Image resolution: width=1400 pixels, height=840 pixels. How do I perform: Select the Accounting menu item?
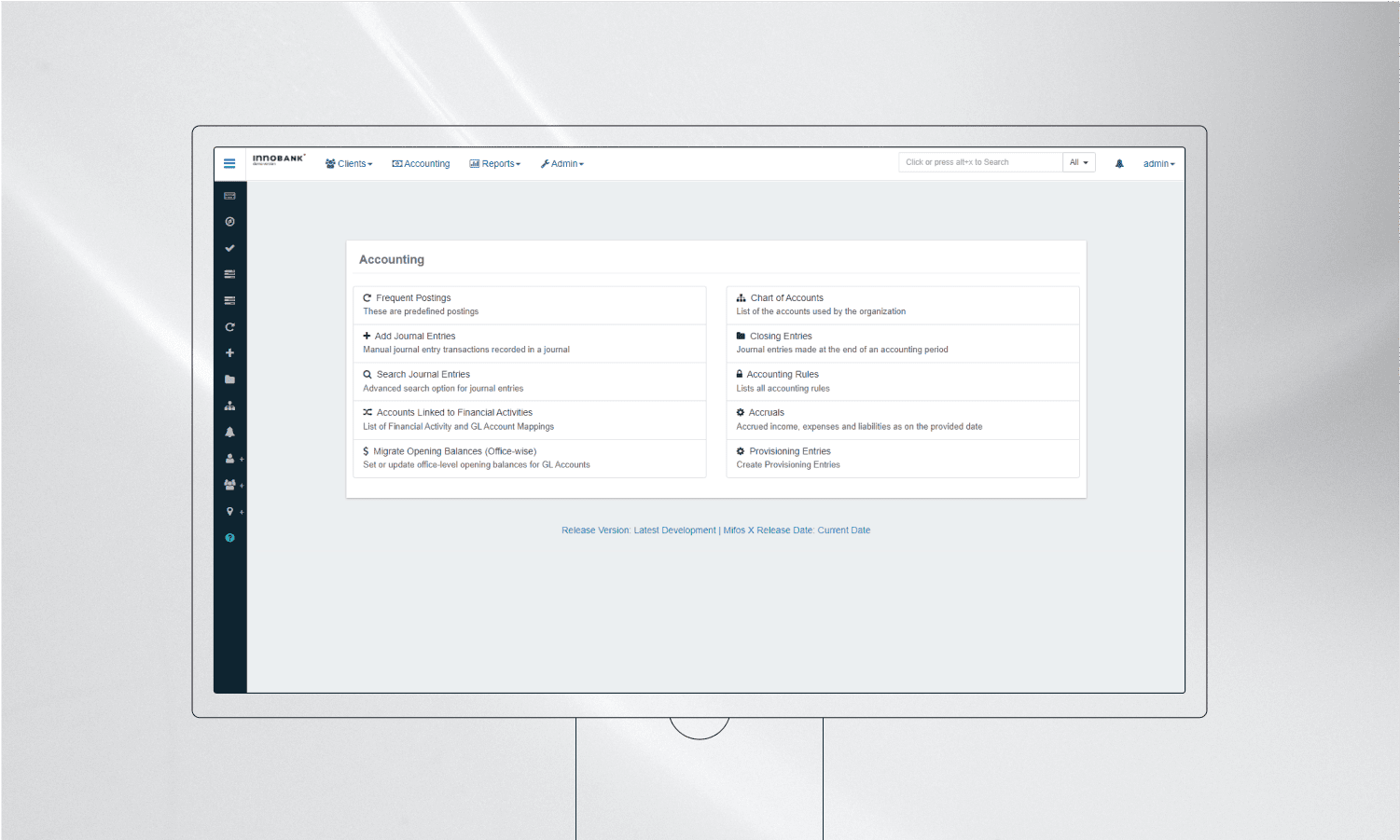[421, 163]
